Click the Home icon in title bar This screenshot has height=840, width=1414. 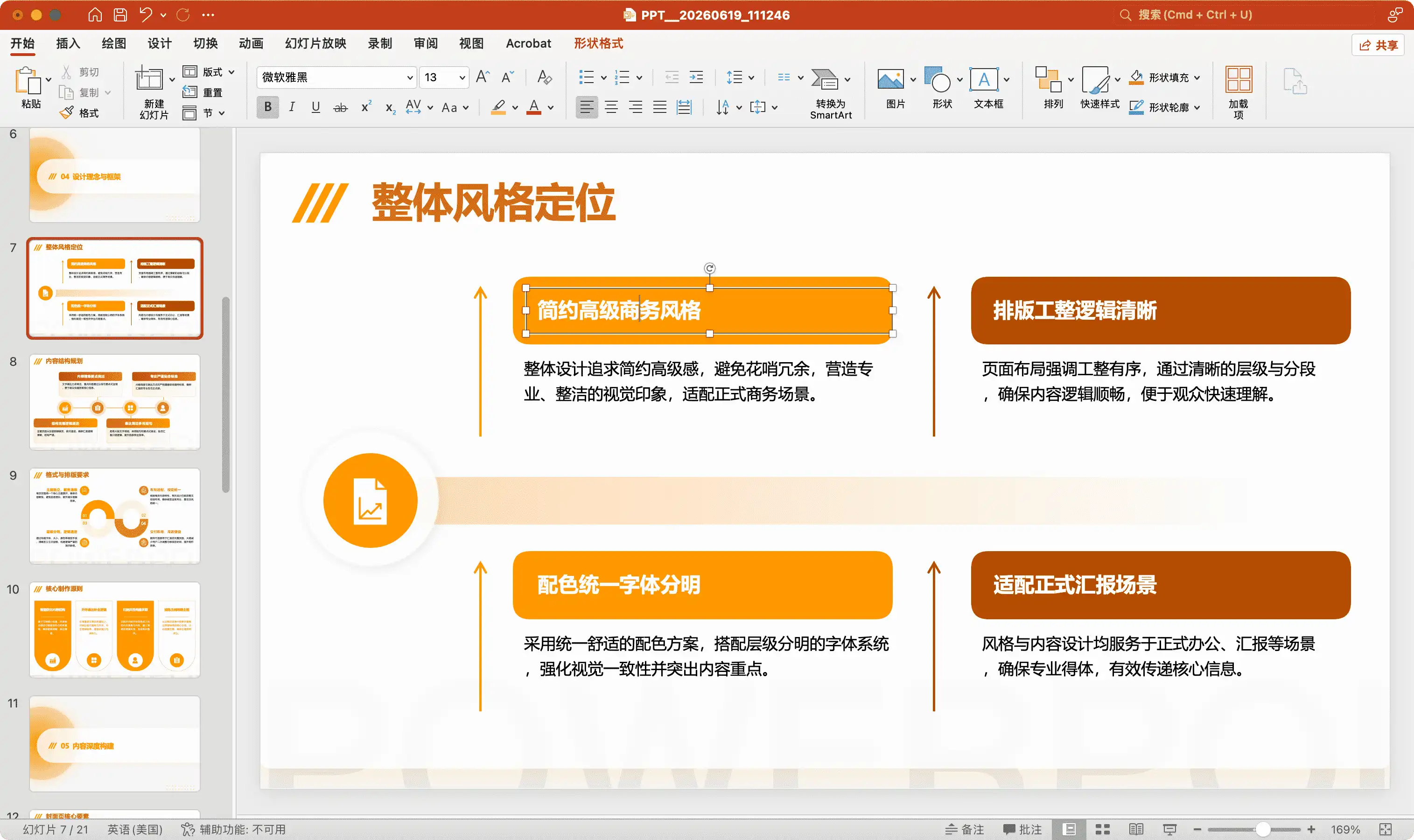point(95,15)
